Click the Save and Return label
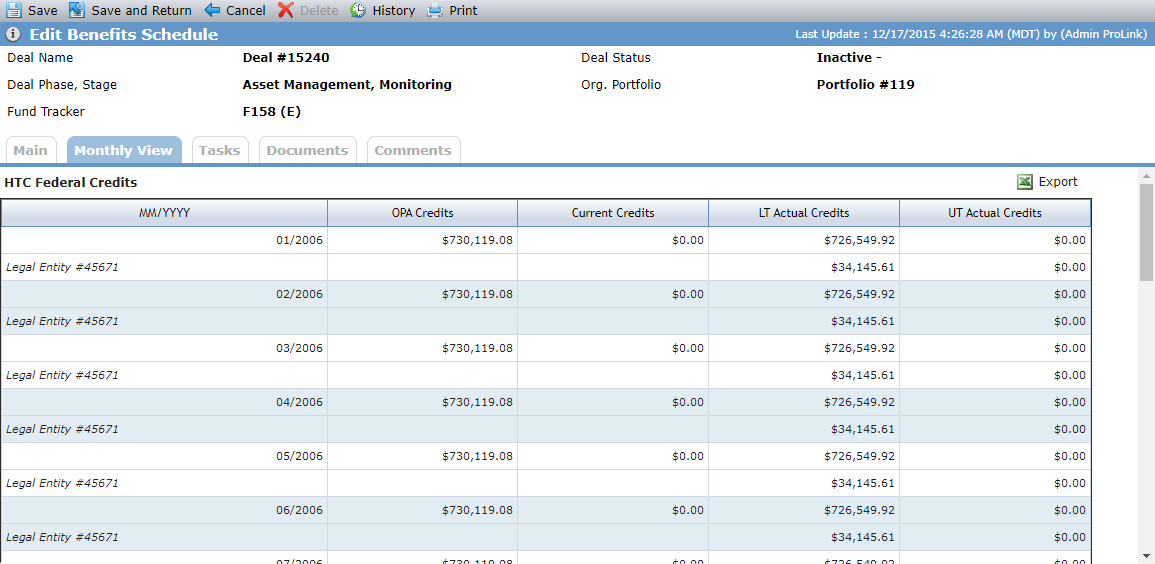This screenshot has height=564, width=1155. pyautogui.click(x=141, y=11)
